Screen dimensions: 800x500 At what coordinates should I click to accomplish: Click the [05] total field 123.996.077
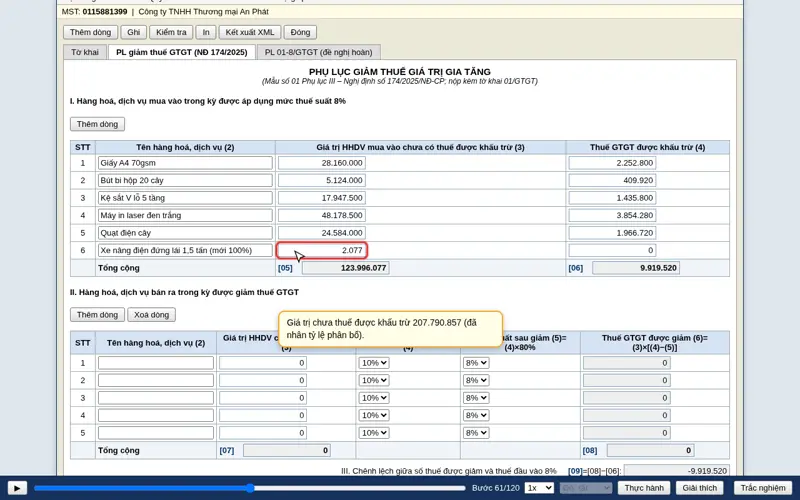(x=345, y=268)
